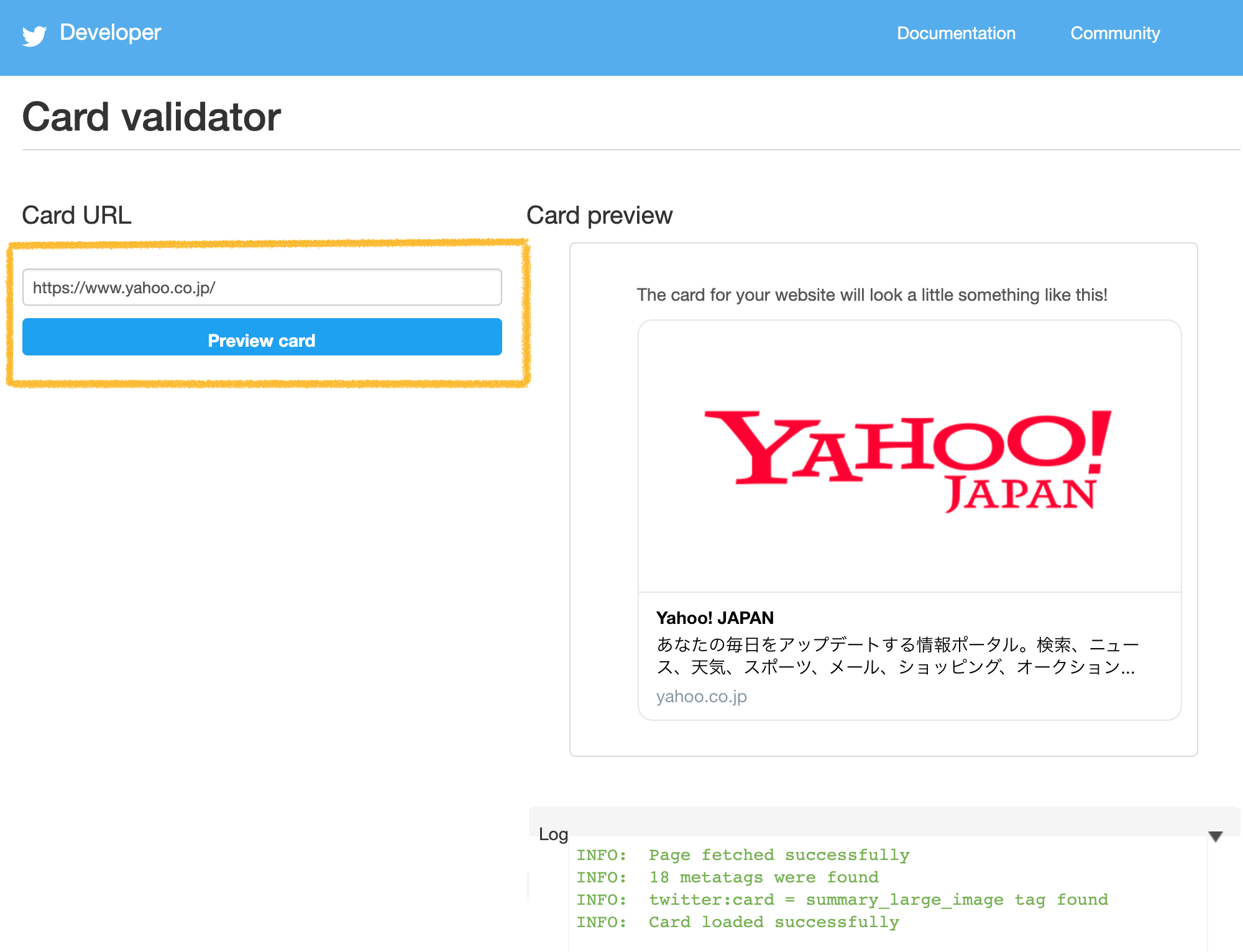Viewport: 1243px width, 952px height.
Task: Click the Twitter bird logo
Action: 34,35
